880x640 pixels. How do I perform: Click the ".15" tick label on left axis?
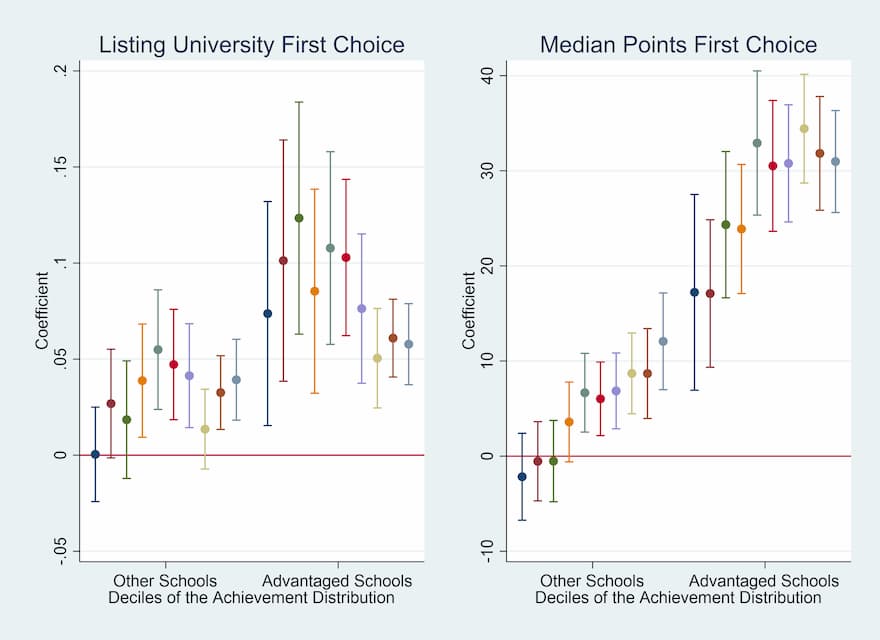click(62, 166)
